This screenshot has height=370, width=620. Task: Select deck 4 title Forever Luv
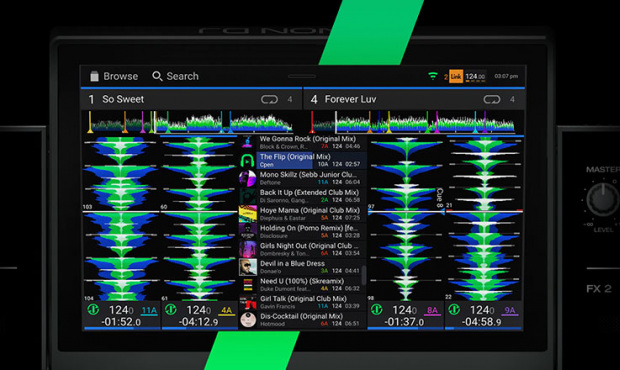tap(350, 99)
